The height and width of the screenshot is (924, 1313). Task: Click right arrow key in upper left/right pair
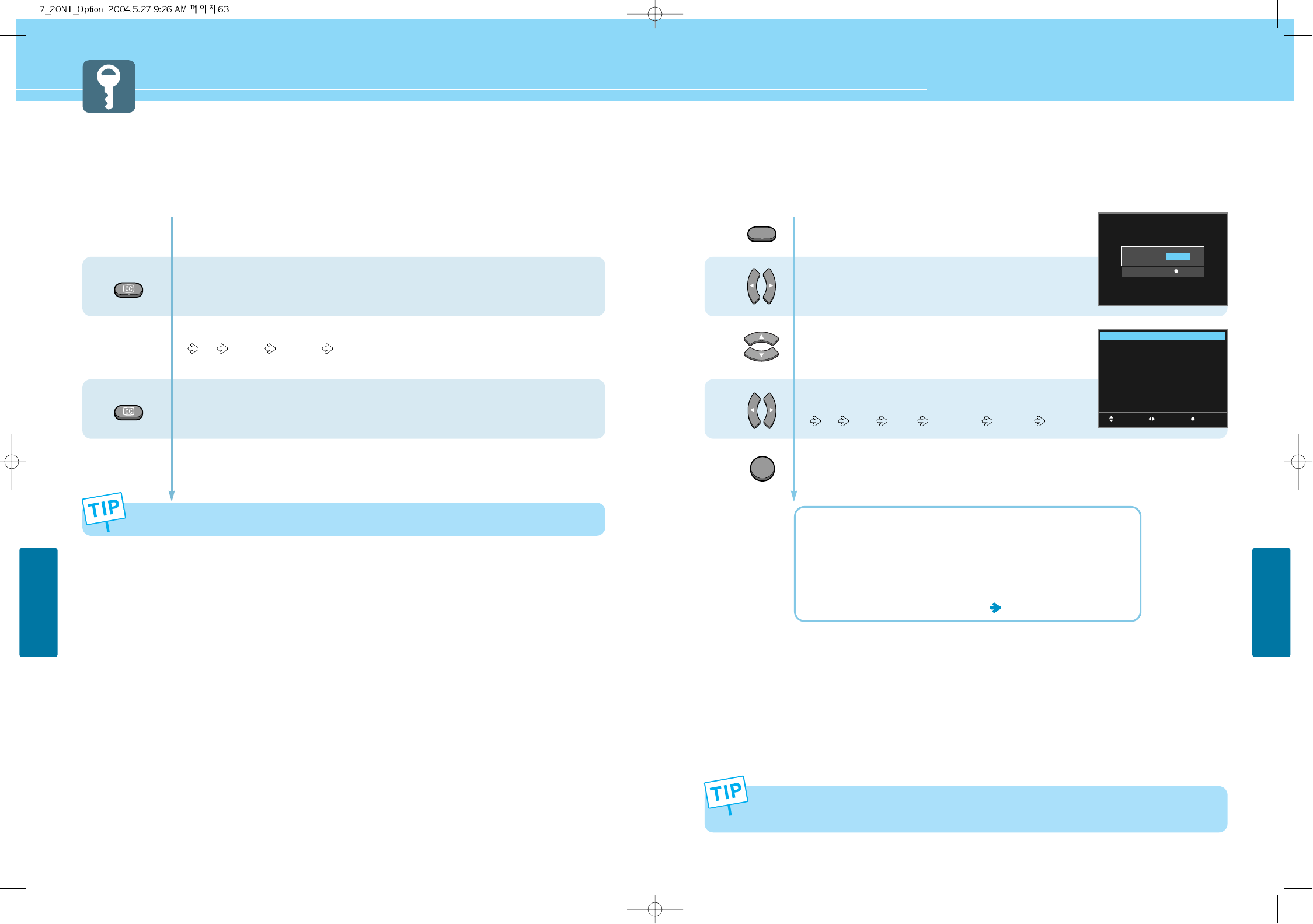(x=769, y=286)
